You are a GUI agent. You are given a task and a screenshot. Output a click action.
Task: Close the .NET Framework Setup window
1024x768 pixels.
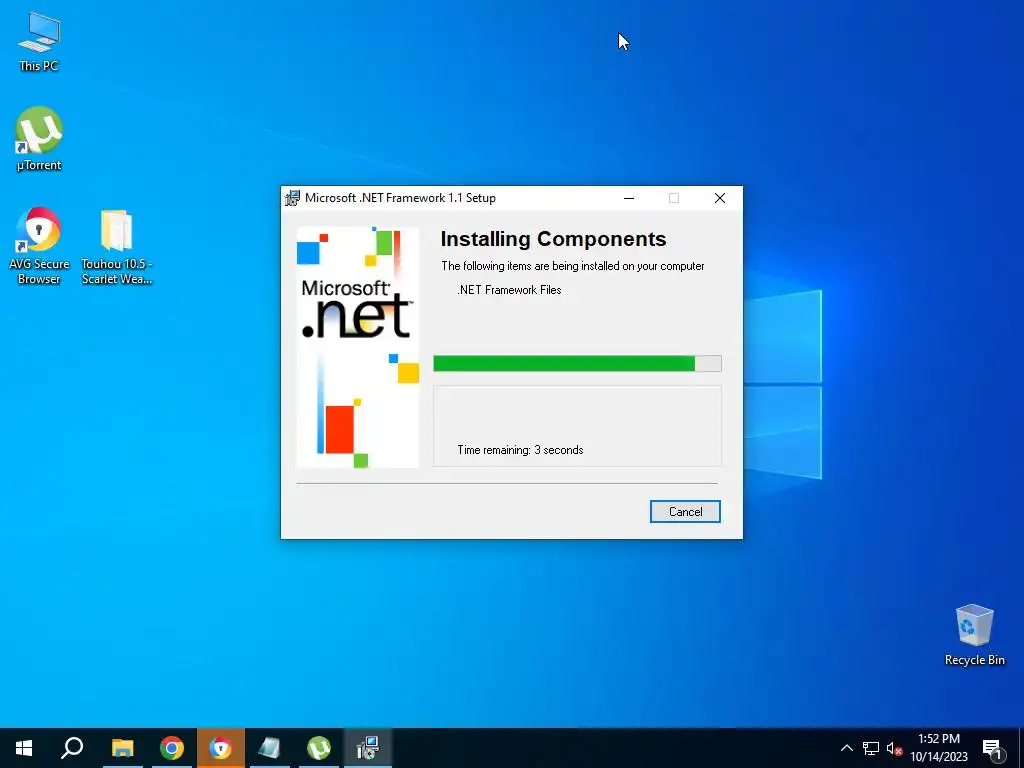pyautogui.click(x=720, y=198)
